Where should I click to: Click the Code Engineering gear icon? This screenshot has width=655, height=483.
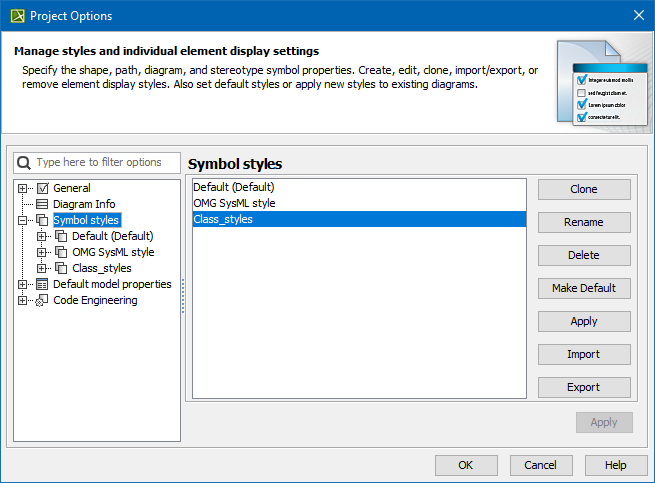(x=43, y=300)
